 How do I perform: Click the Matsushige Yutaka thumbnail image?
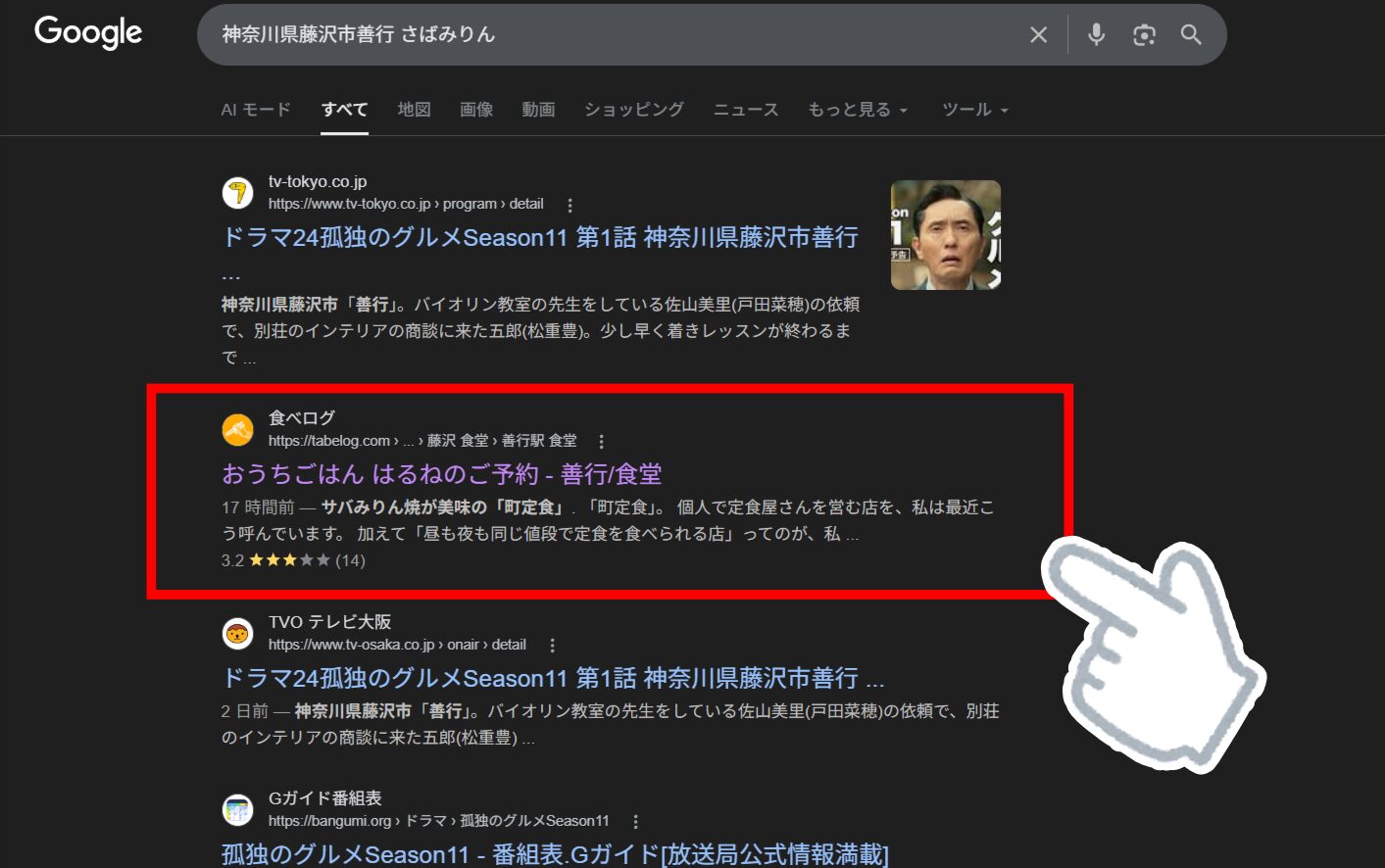(x=945, y=235)
